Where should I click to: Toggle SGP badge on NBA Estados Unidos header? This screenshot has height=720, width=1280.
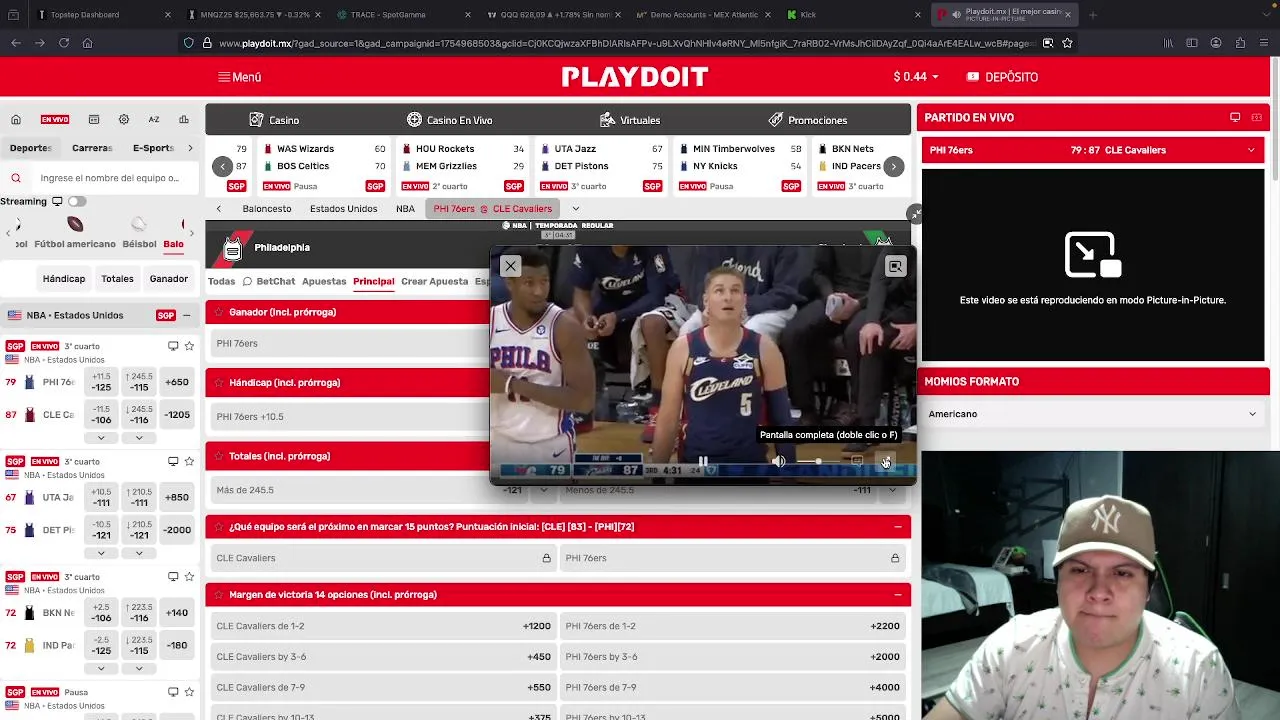(166, 315)
